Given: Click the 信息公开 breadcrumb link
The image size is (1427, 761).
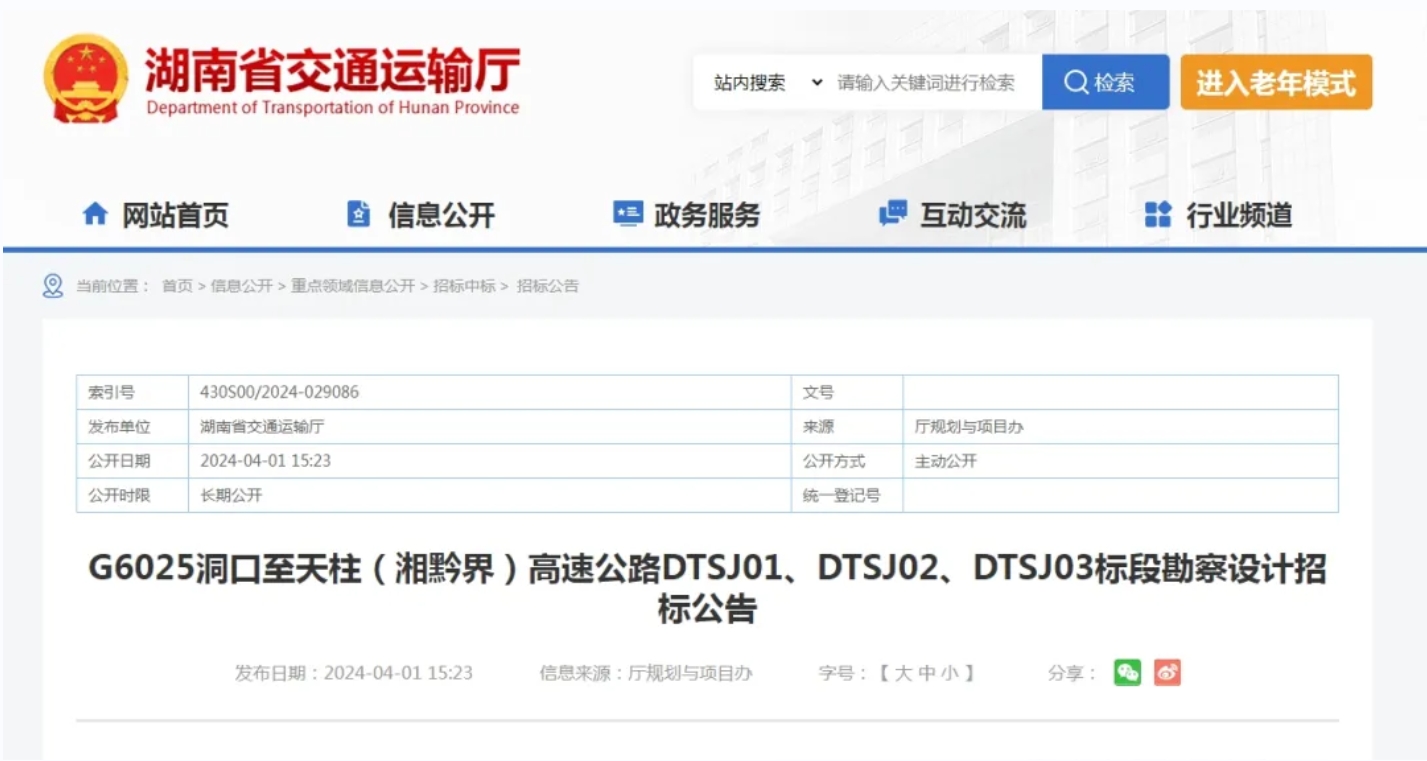Looking at the screenshot, I should coord(241,286).
